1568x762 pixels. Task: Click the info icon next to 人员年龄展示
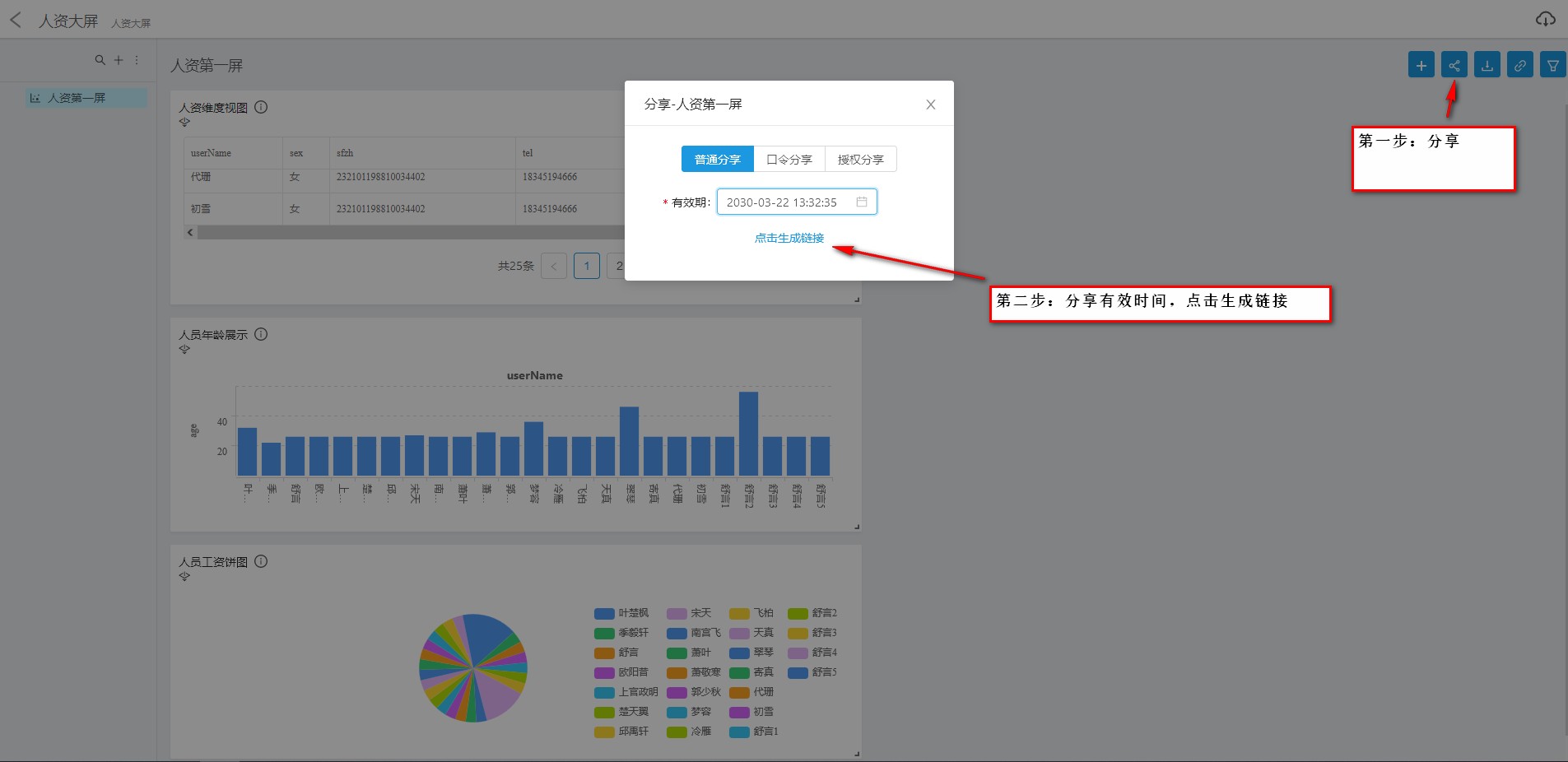(261, 334)
